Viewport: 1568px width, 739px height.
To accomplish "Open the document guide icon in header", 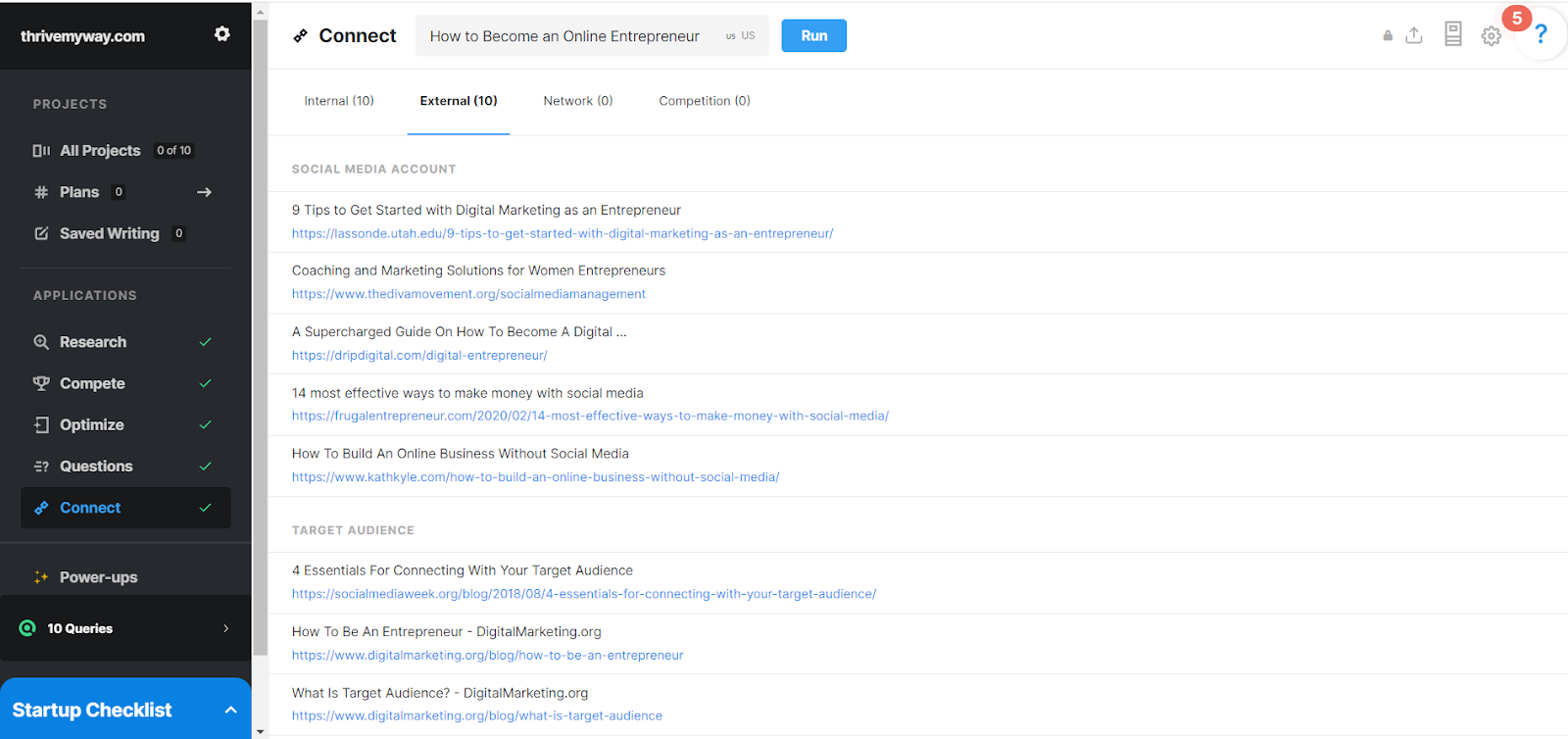I will (1452, 34).
